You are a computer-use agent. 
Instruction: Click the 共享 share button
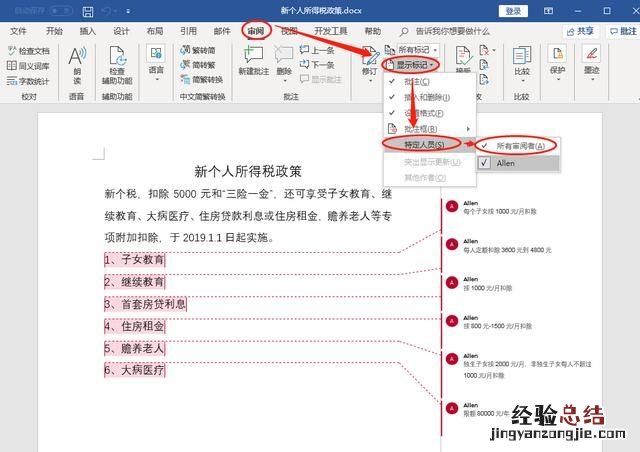pyautogui.click(x=580, y=31)
